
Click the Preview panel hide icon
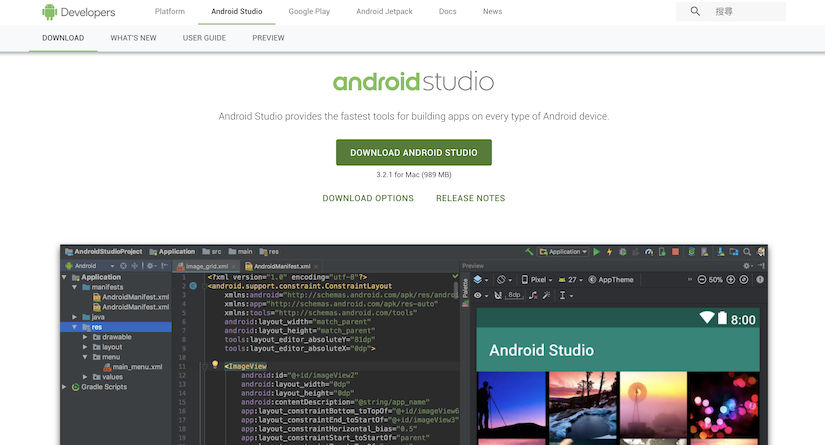pos(761,266)
